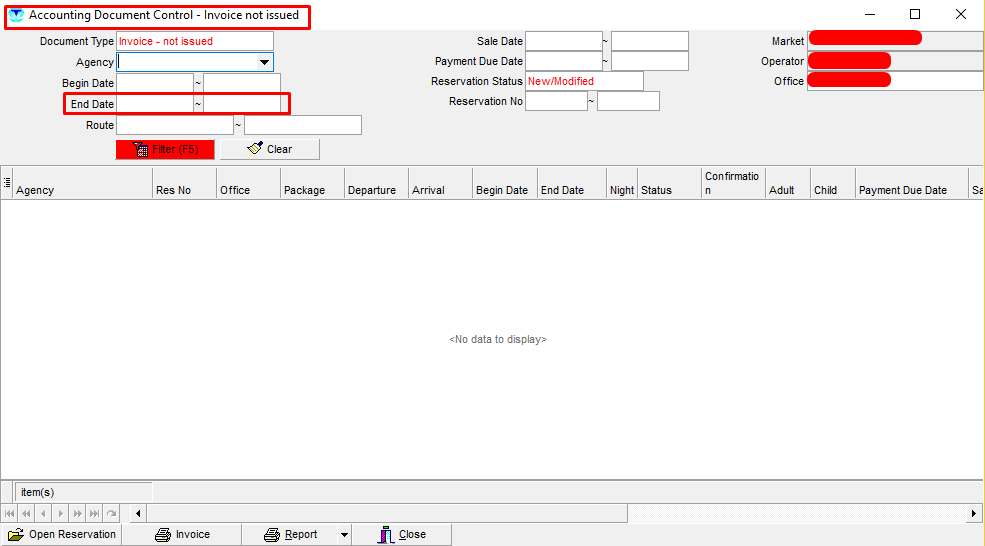Click the first Sale Date input field
The height and width of the screenshot is (546, 985).
click(563, 41)
